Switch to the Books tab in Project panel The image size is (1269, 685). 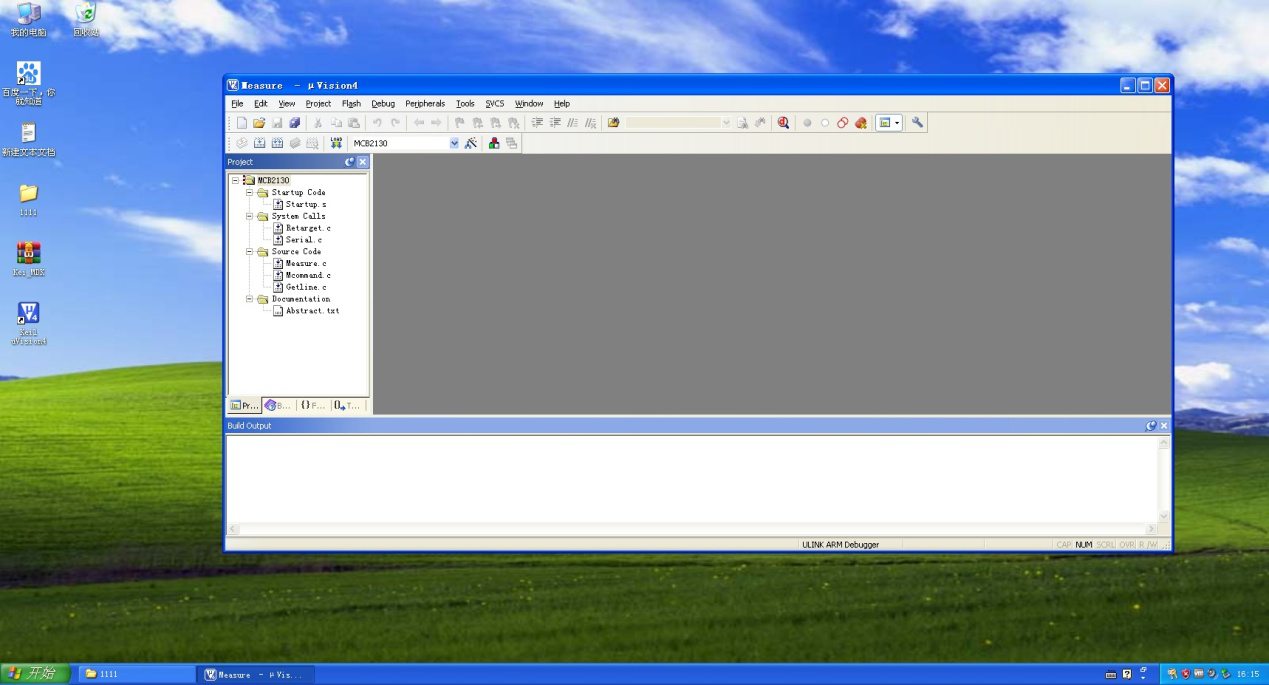click(x=278, y=406)
